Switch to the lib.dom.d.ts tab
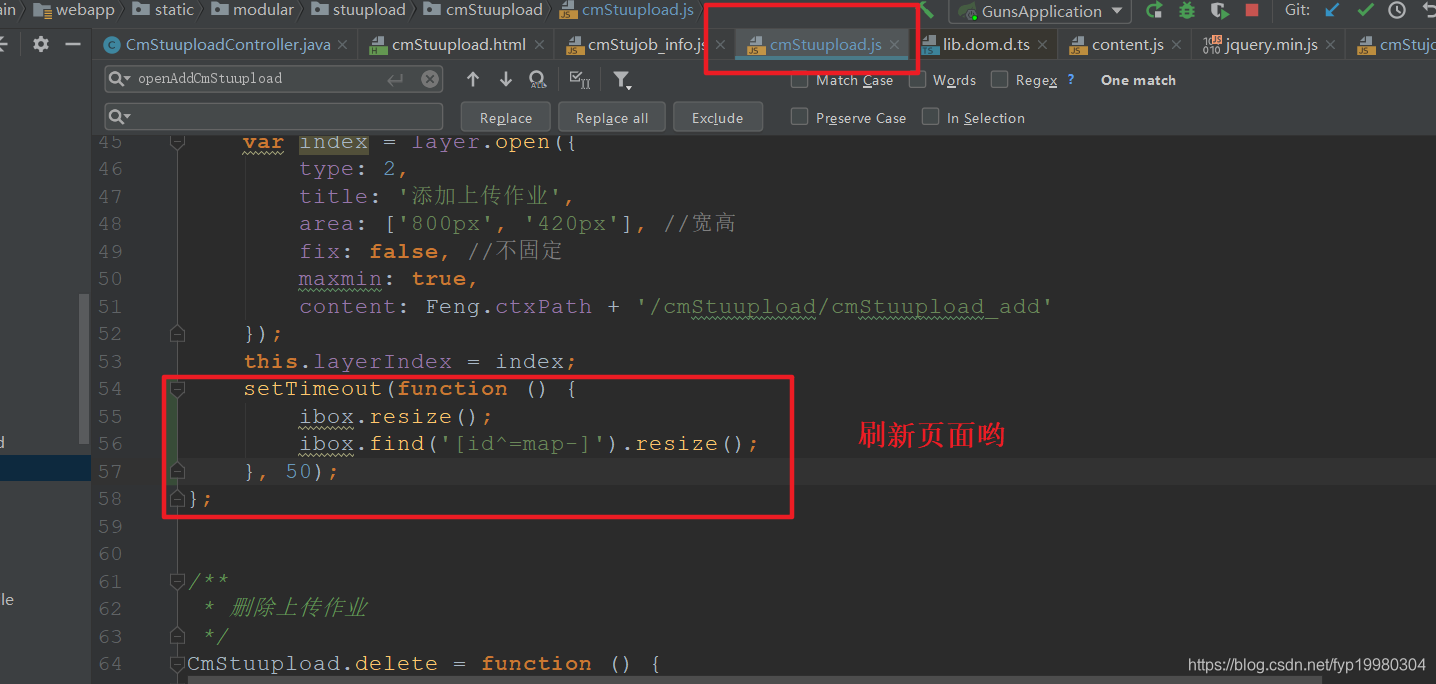 click(986, 45)
